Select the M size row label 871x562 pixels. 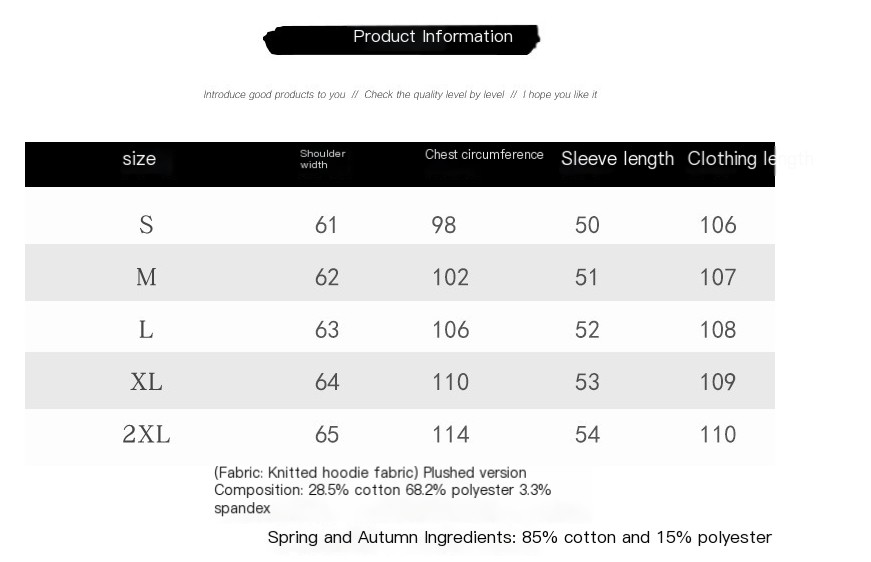pos(146,277)
